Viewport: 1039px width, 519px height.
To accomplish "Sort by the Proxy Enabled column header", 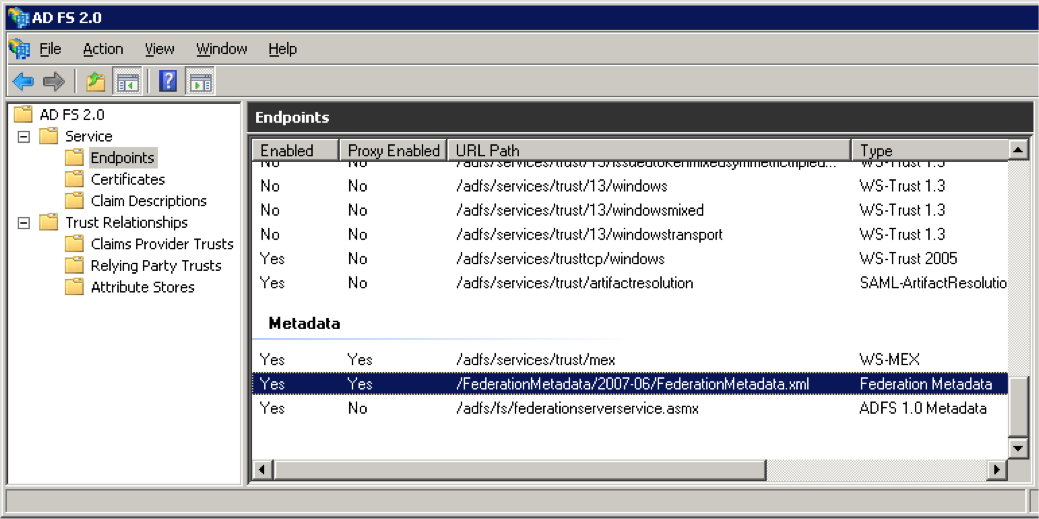I will [394, 150].
